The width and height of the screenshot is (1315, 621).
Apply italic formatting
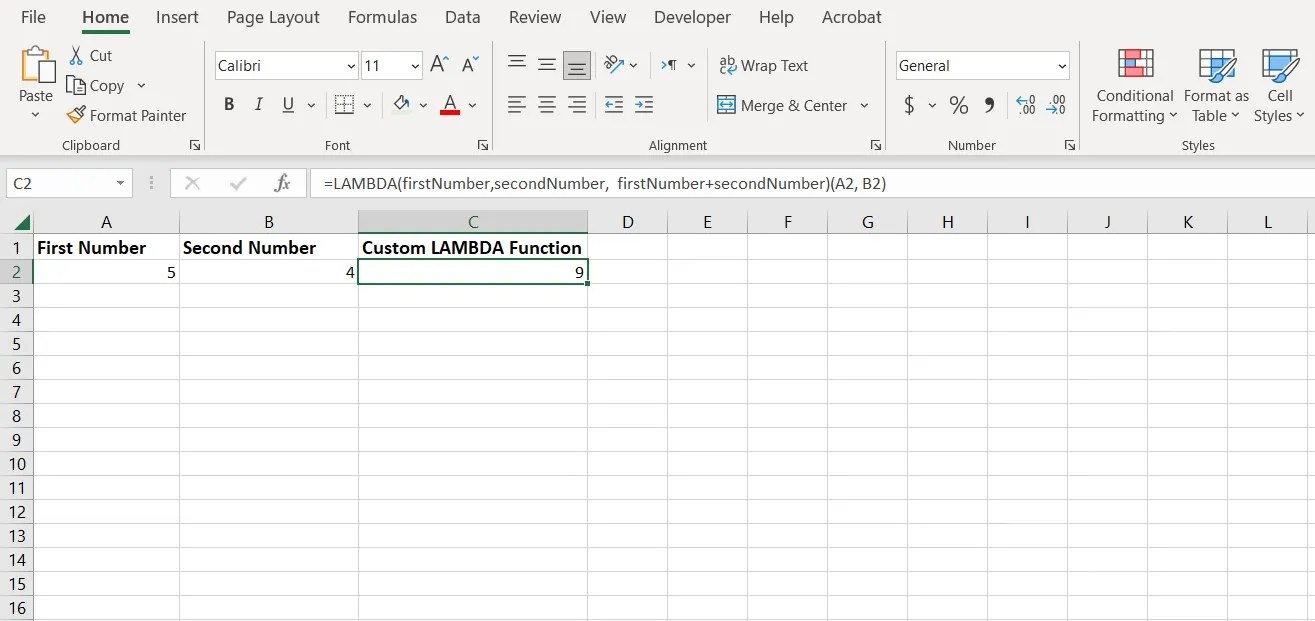point(258,104)
